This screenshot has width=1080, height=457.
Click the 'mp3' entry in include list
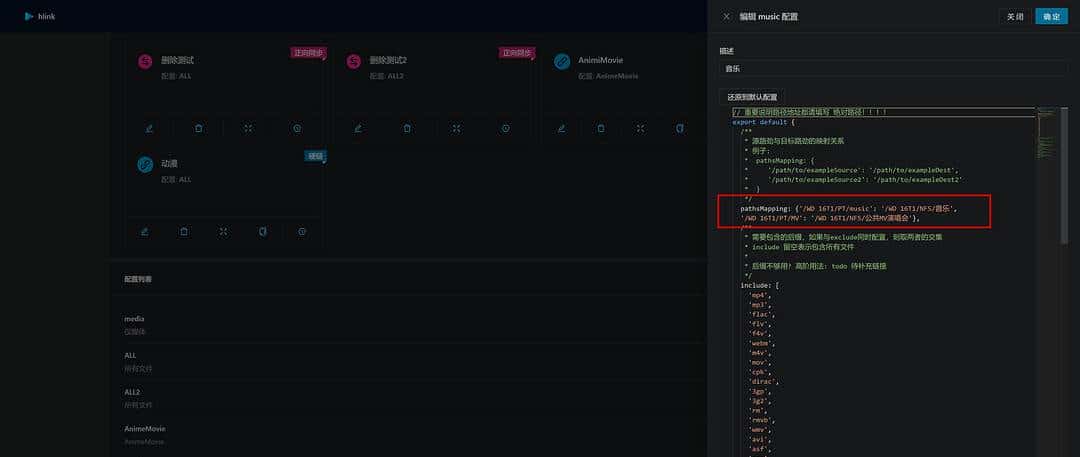pyautogui.click(x=761, y=305)
